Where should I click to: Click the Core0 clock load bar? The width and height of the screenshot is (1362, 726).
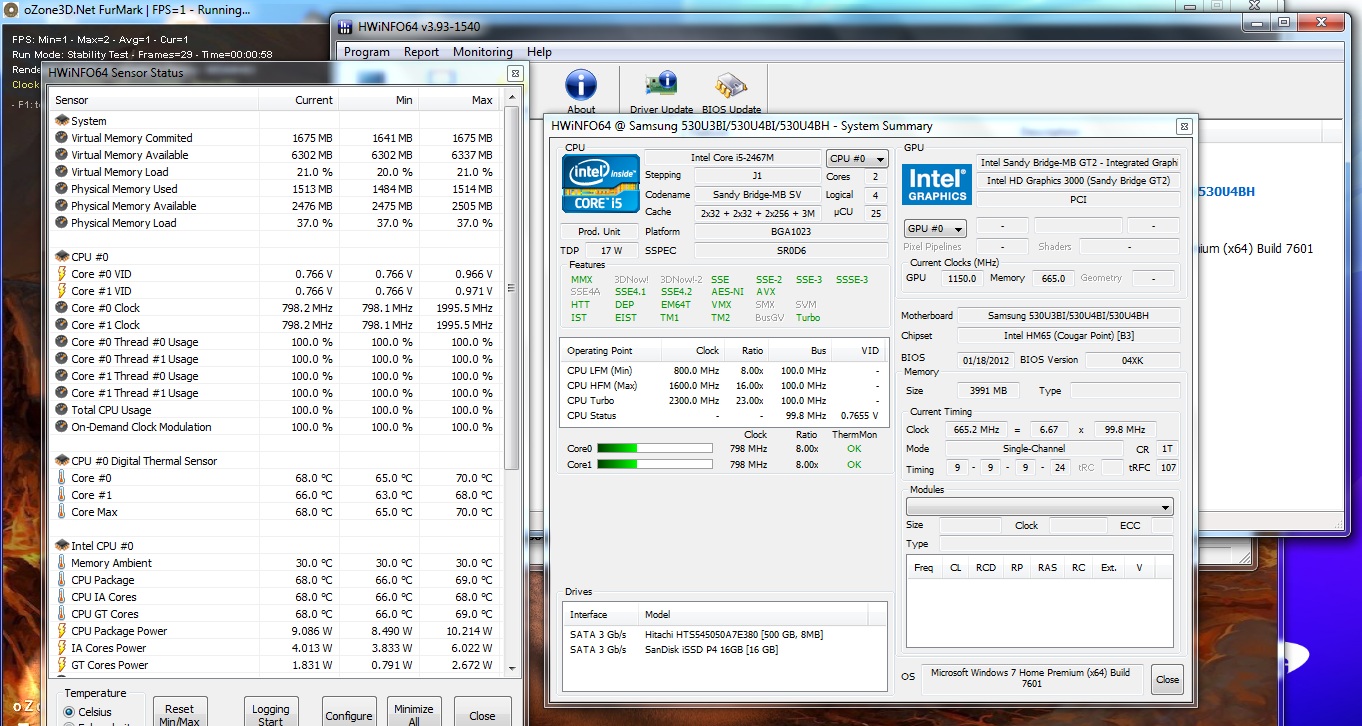pos(655,449)
